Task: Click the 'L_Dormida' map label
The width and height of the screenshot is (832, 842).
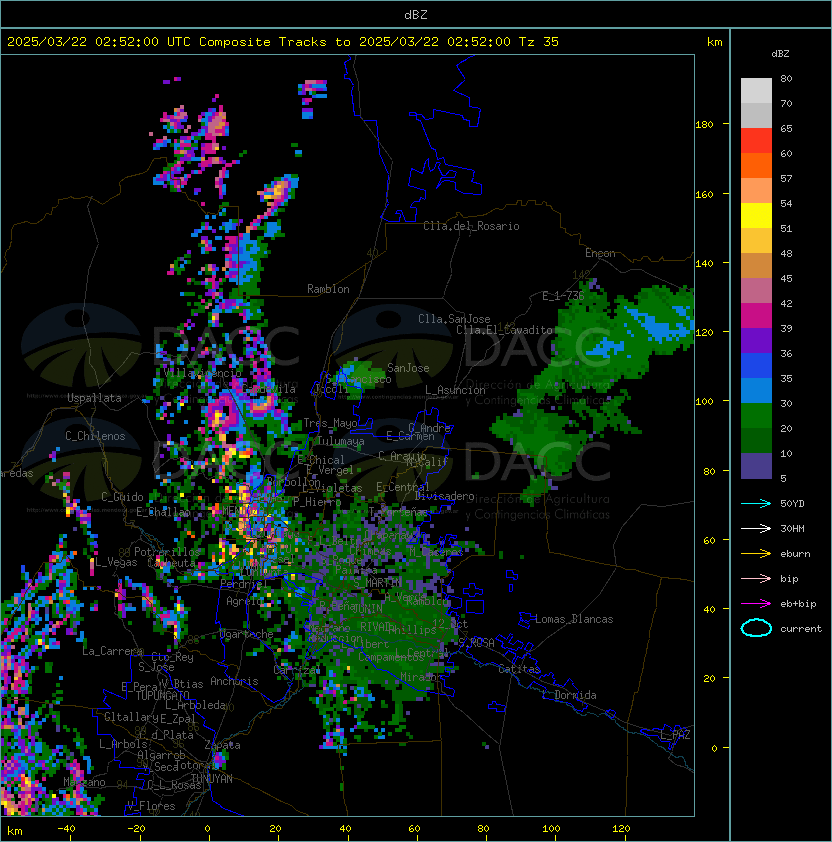Action: tap(569, 695)
